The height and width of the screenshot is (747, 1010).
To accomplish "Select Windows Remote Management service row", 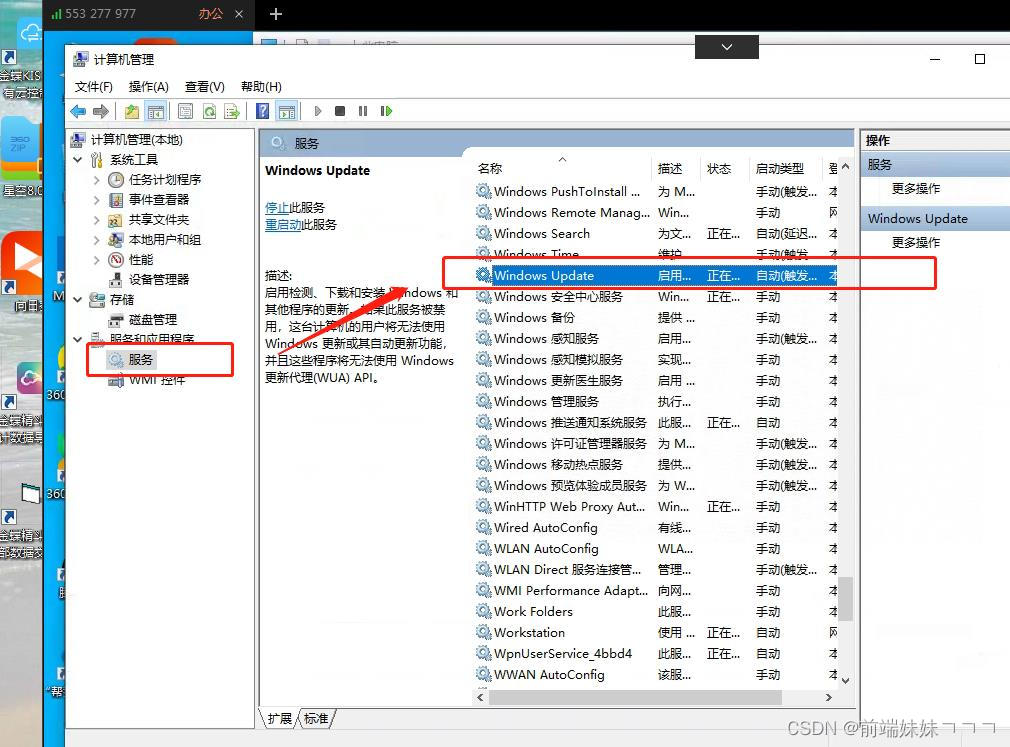I will [656, 213].
